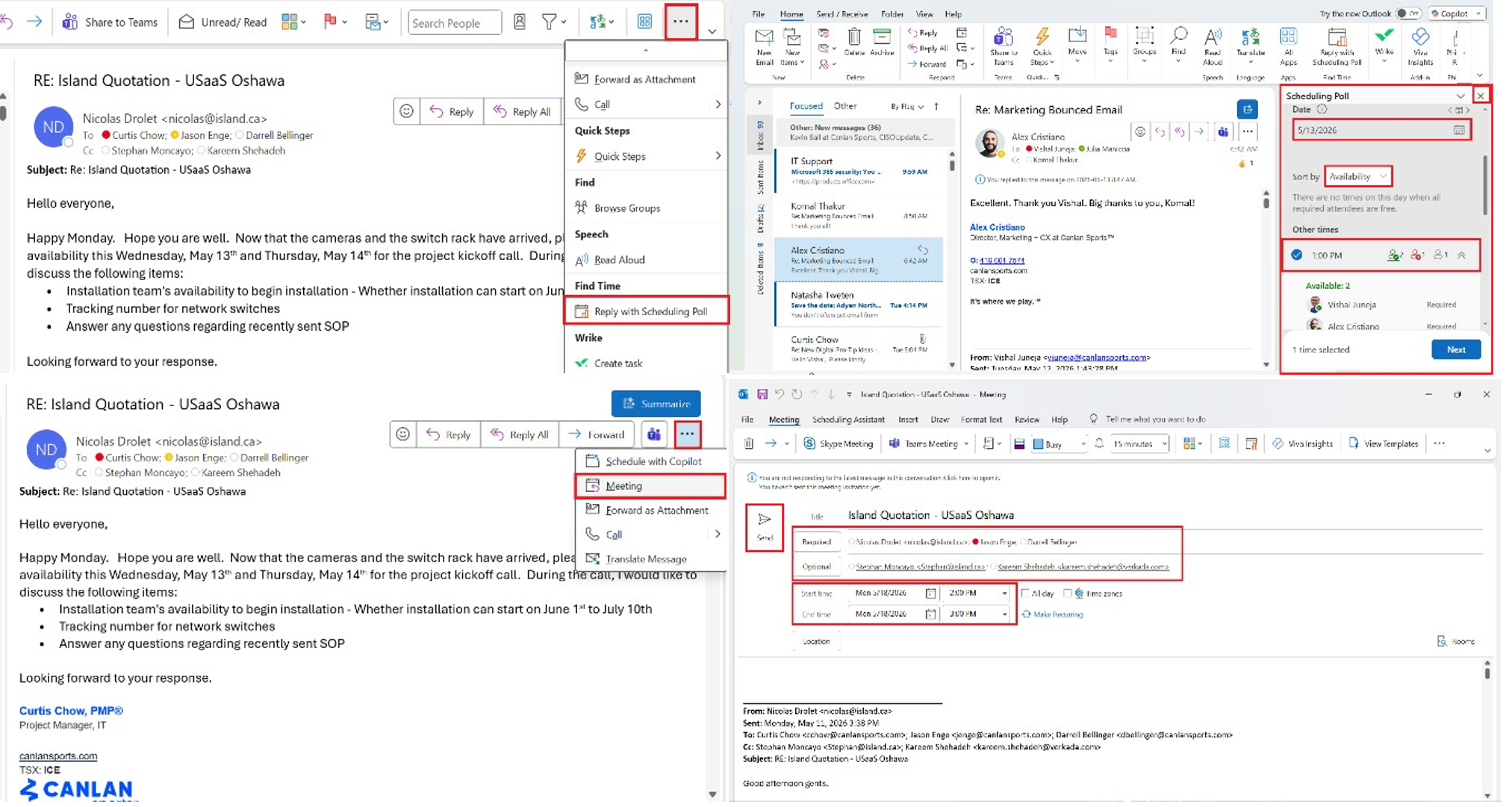Open the Rooms finder in the meeting window
Screen dimensions: 1512x807
click(1456, 641)
